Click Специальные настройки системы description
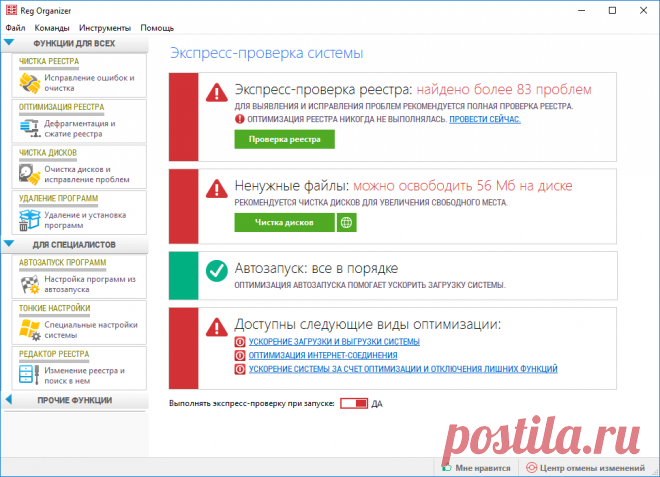 click(91, 330)
